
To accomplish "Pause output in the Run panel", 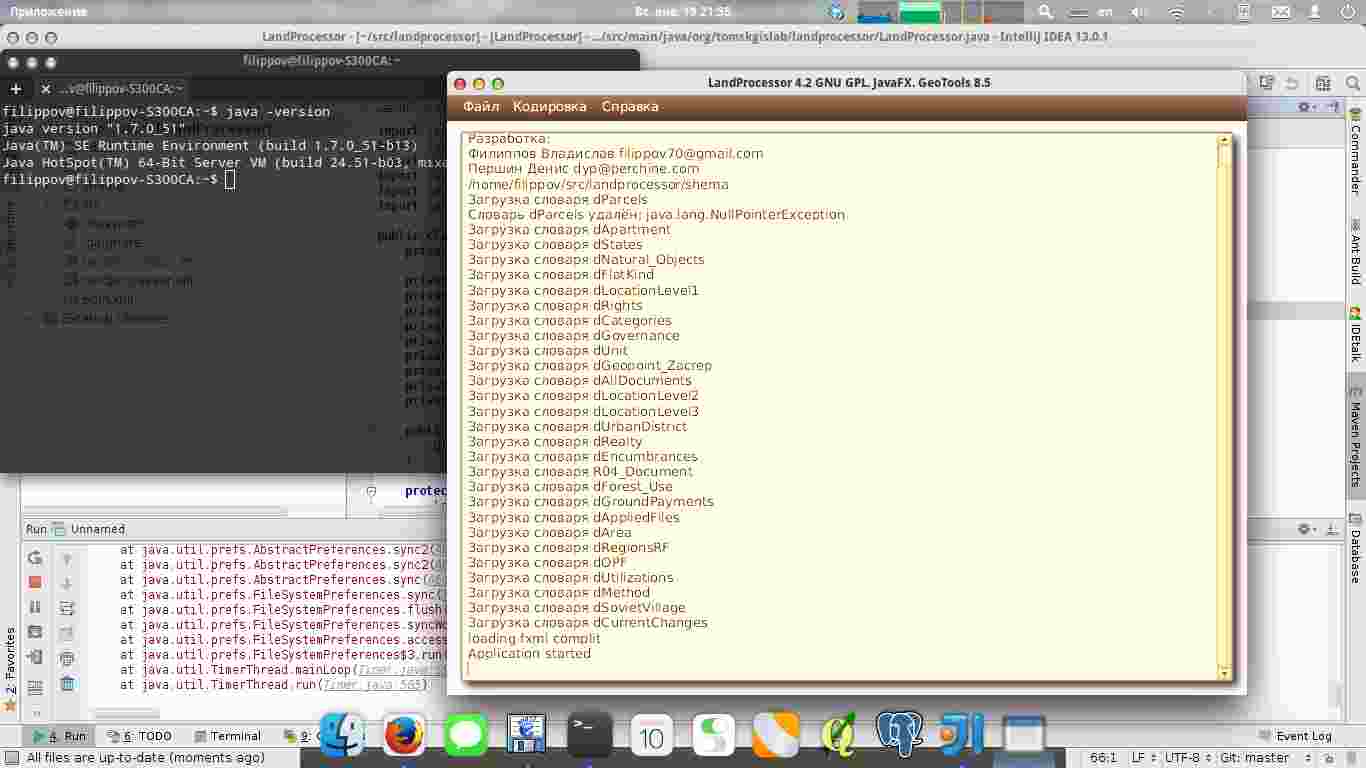I will (x=35, y=607).
